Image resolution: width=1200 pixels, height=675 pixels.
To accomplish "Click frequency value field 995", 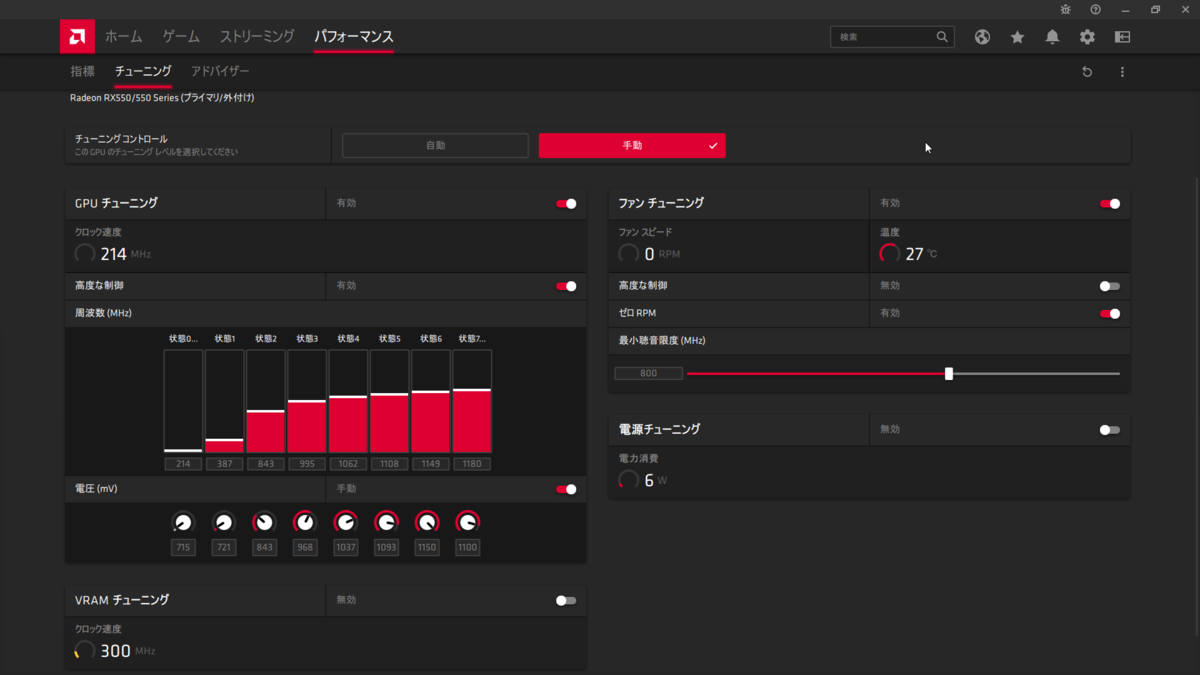I will click(307, 464).
